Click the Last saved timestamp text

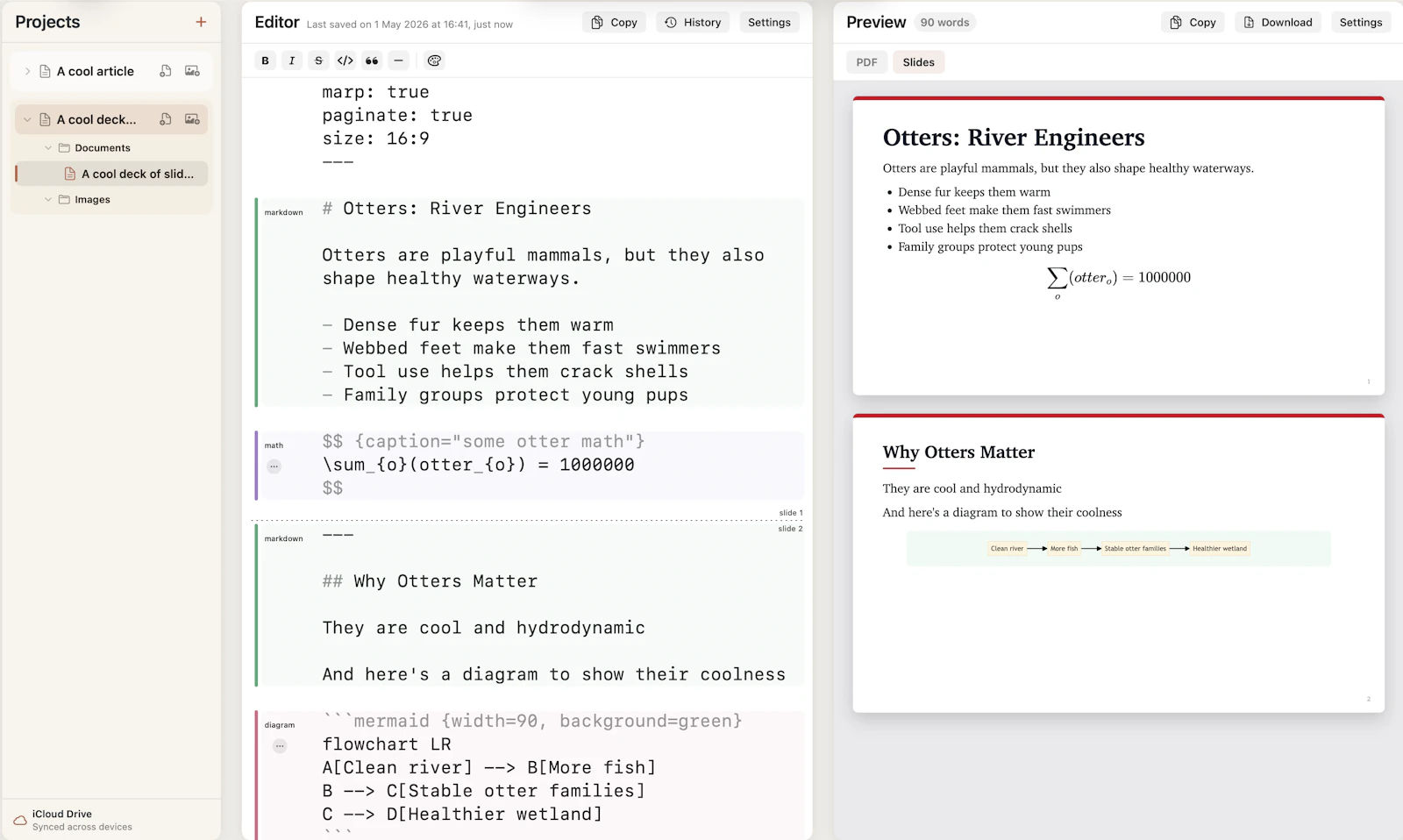click(x=410, y=25)
